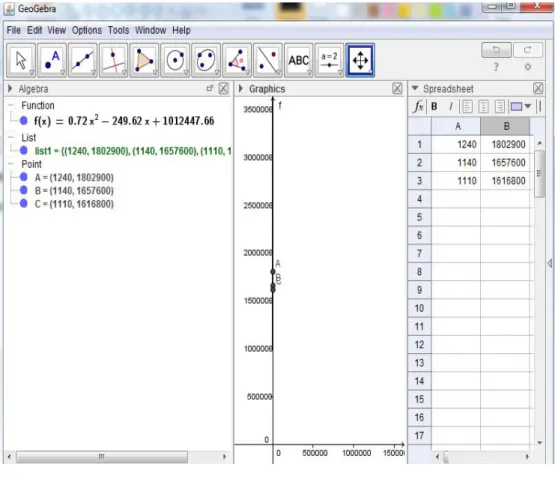Collapse the Point group in Algebra

[11, 164]
